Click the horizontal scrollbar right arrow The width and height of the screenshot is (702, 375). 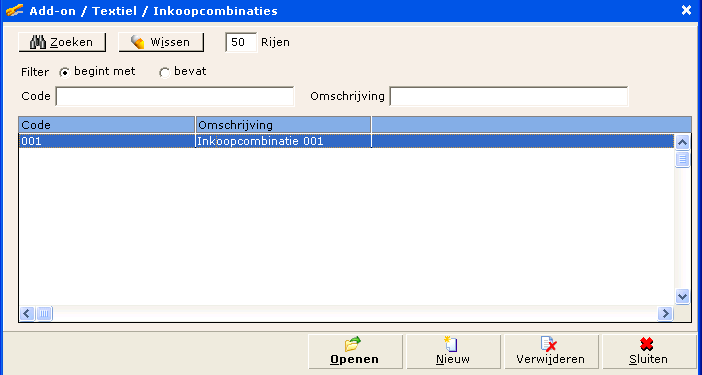665,314
